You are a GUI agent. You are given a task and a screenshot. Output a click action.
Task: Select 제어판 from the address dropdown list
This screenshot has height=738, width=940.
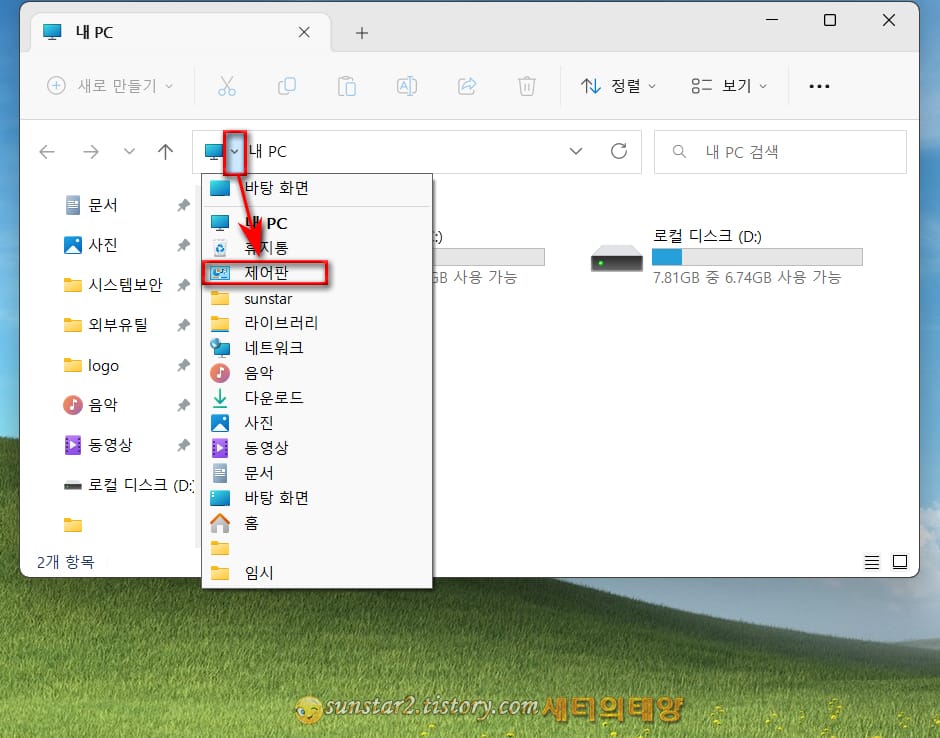264,273
